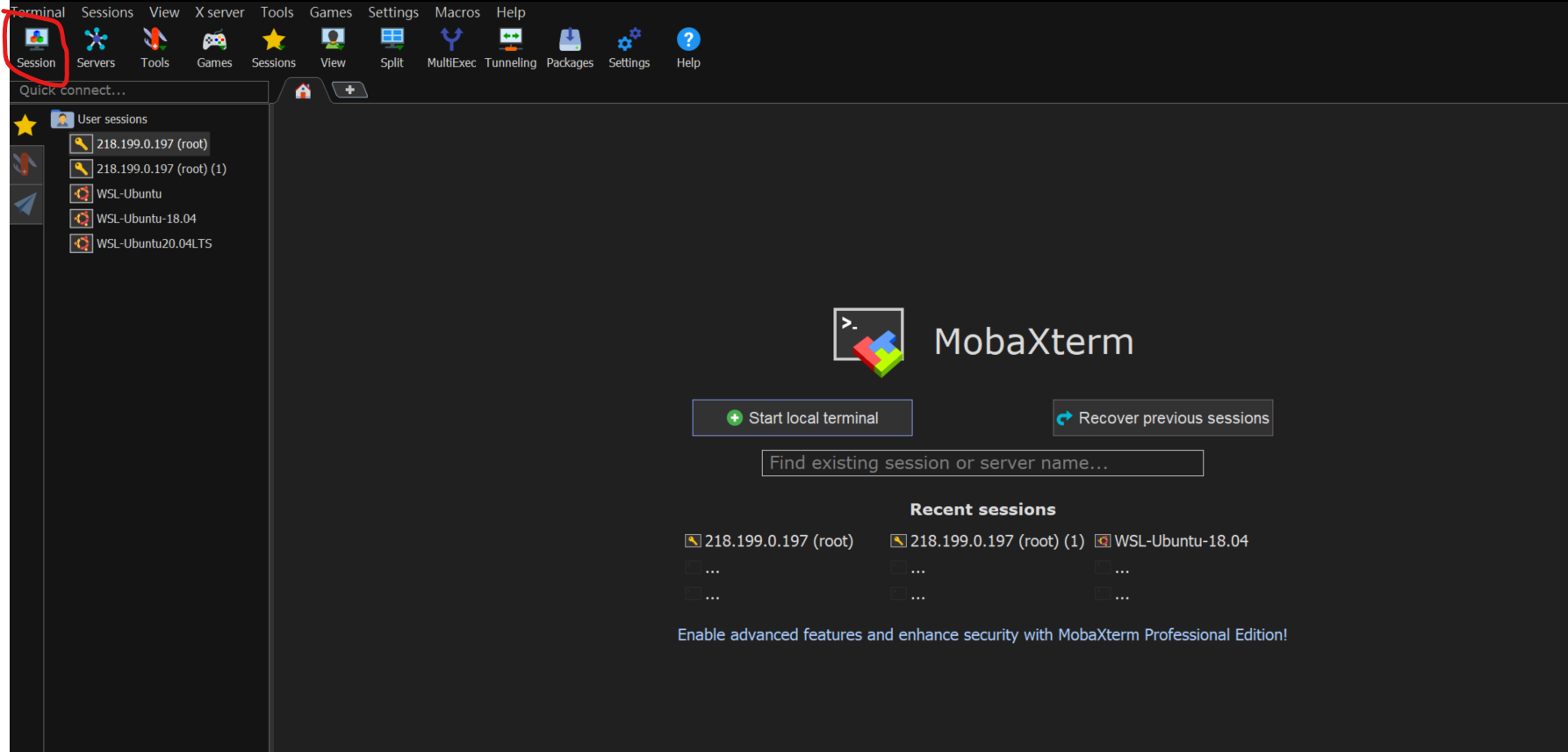Open the X server menu
This screenshot has height=752, width=1568.
point(219,12)
